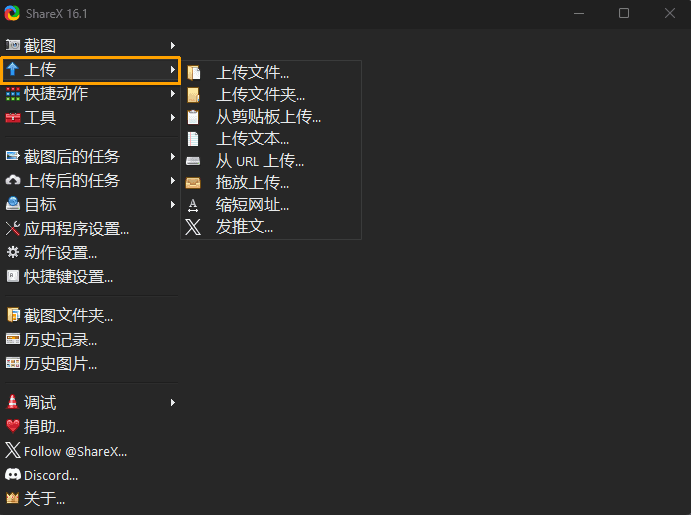Viewport: 691px width, 515px height.
Task: Click the ShareX logo in title bar
Action: 12,13
